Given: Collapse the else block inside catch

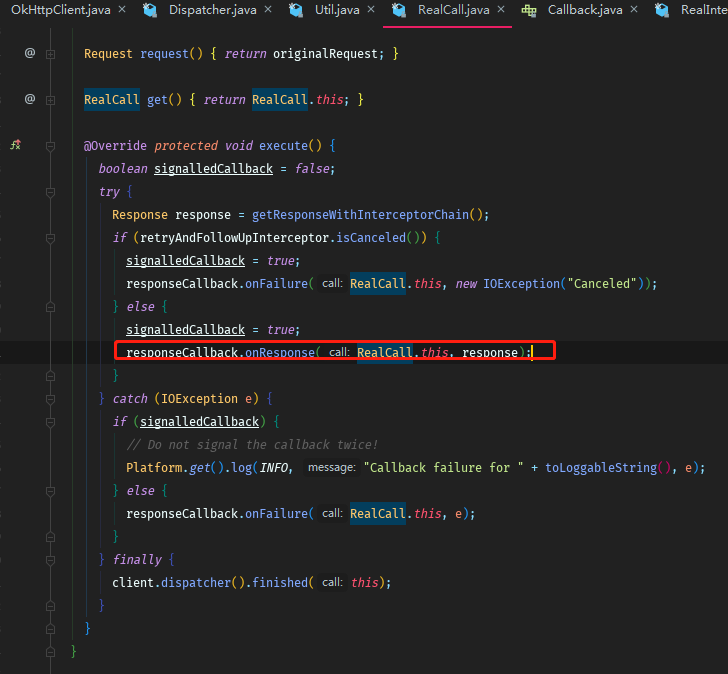Looking at the screenshot, I should [x=51, y=491].
